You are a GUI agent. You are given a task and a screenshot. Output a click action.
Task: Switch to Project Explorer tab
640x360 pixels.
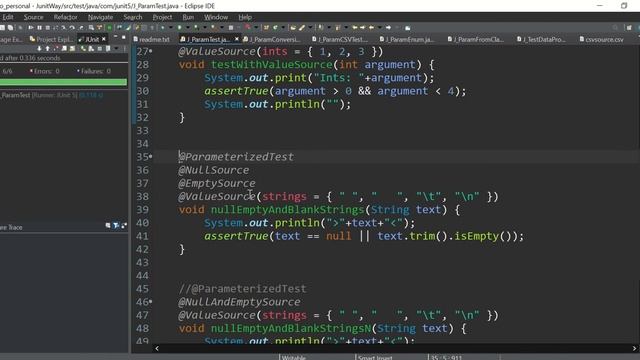(51, 39)
